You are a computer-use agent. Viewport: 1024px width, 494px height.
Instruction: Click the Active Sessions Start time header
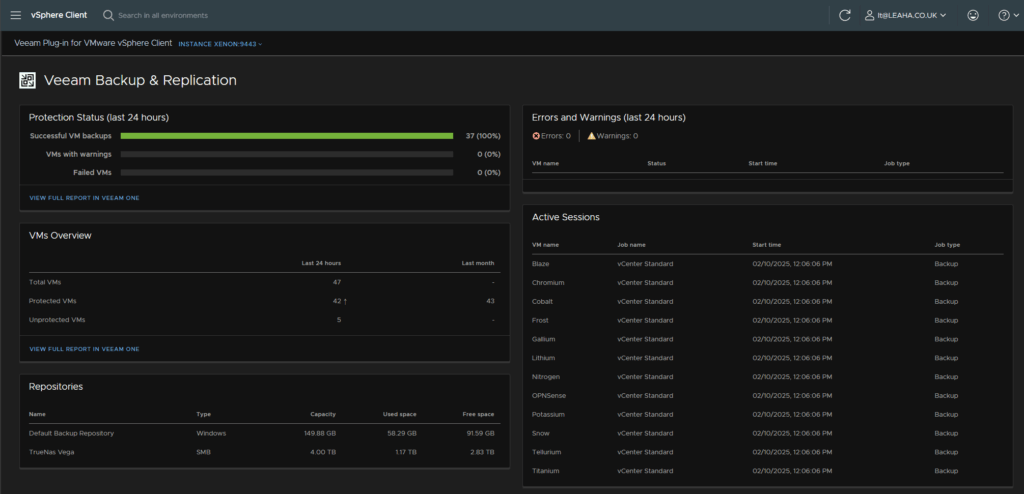point(766,245)
